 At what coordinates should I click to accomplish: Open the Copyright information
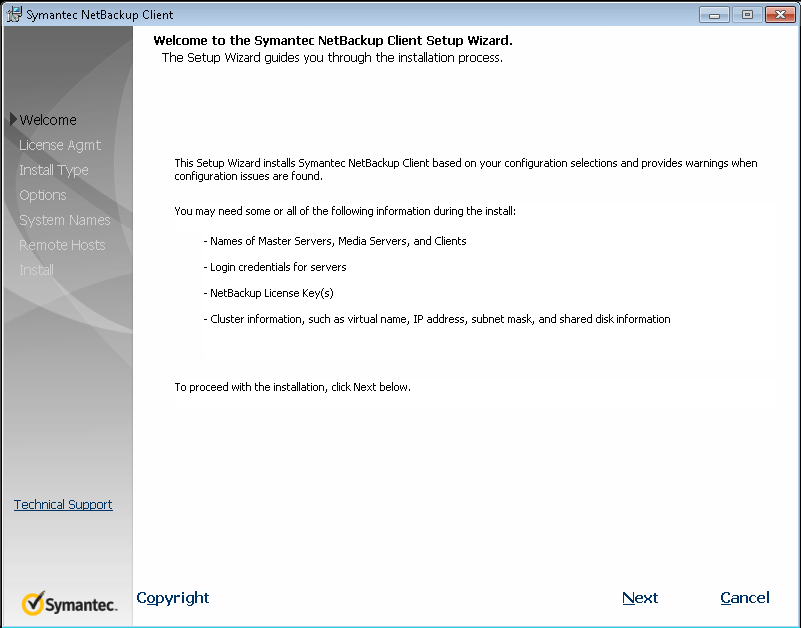coord(172,598)
